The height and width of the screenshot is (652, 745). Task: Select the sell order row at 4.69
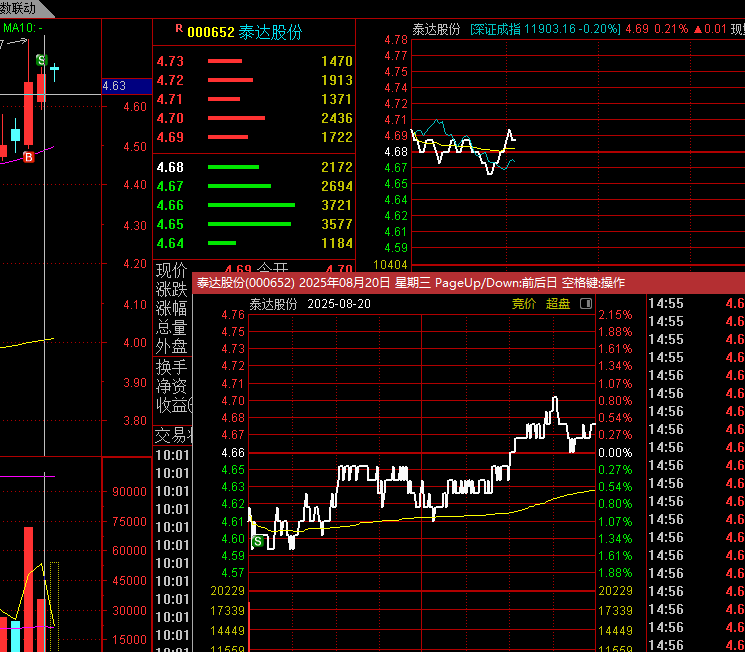point(254,137)
